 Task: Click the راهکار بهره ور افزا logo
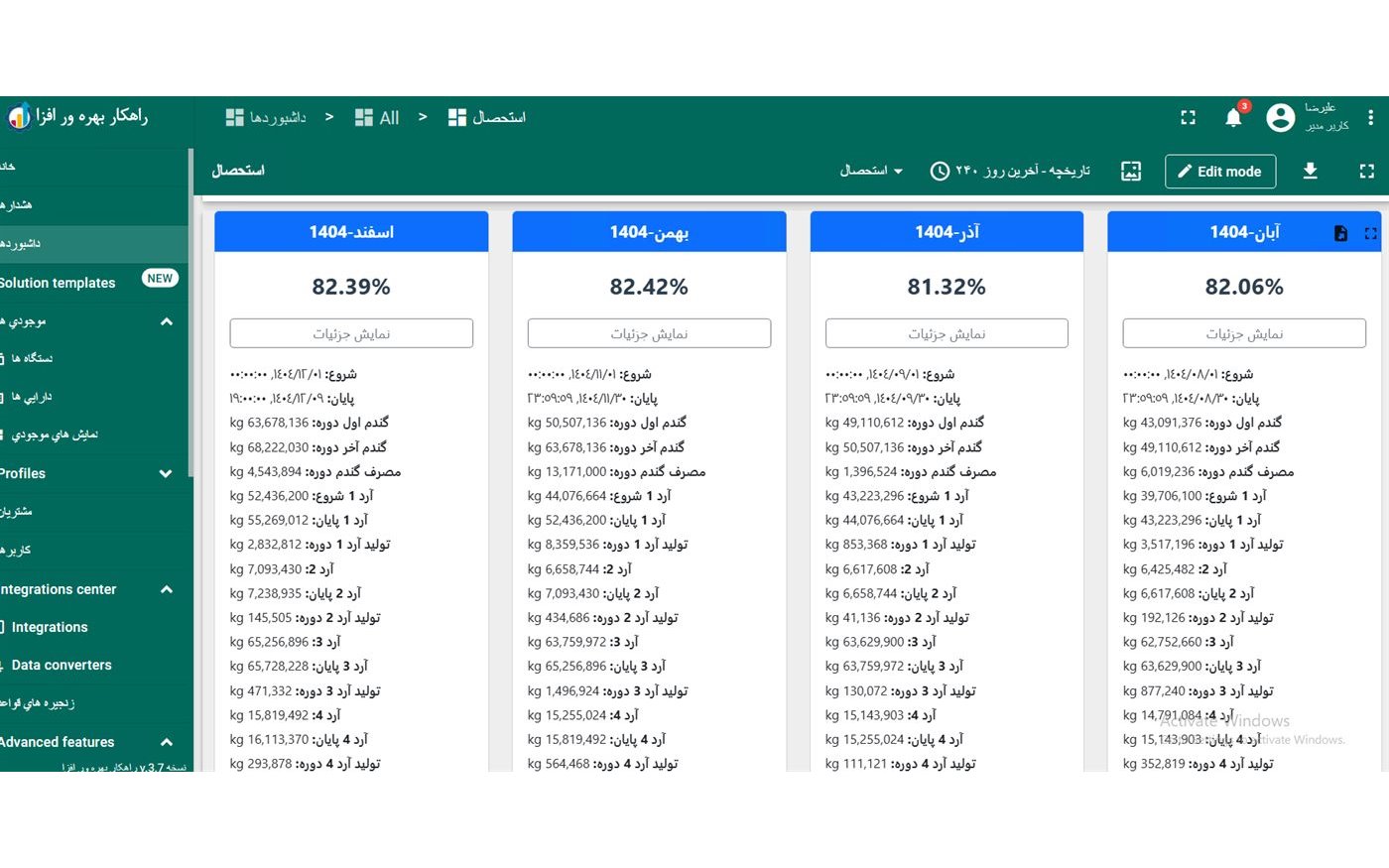77,117
